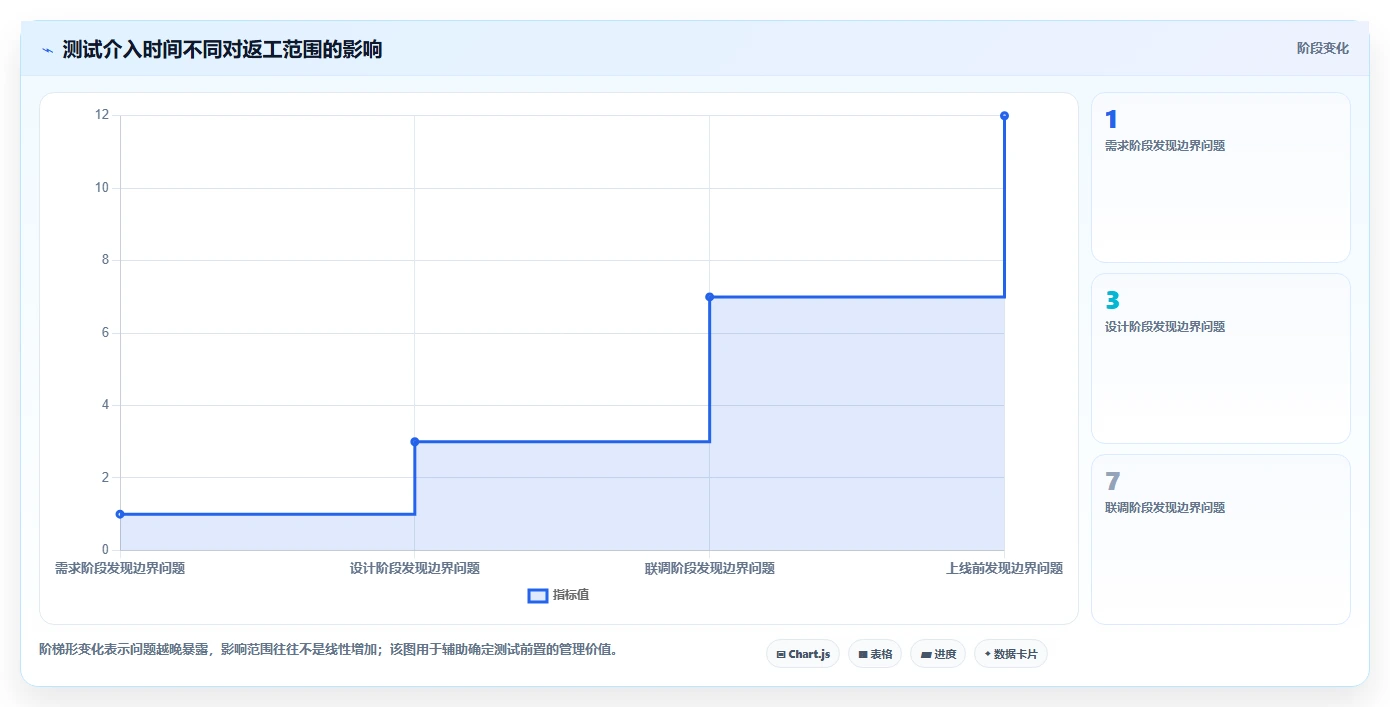Image resolution: width=1390 pixels, height=707 pixels.
Task: Select the Chart.js tag pill
Action: (x=803, y=654)
